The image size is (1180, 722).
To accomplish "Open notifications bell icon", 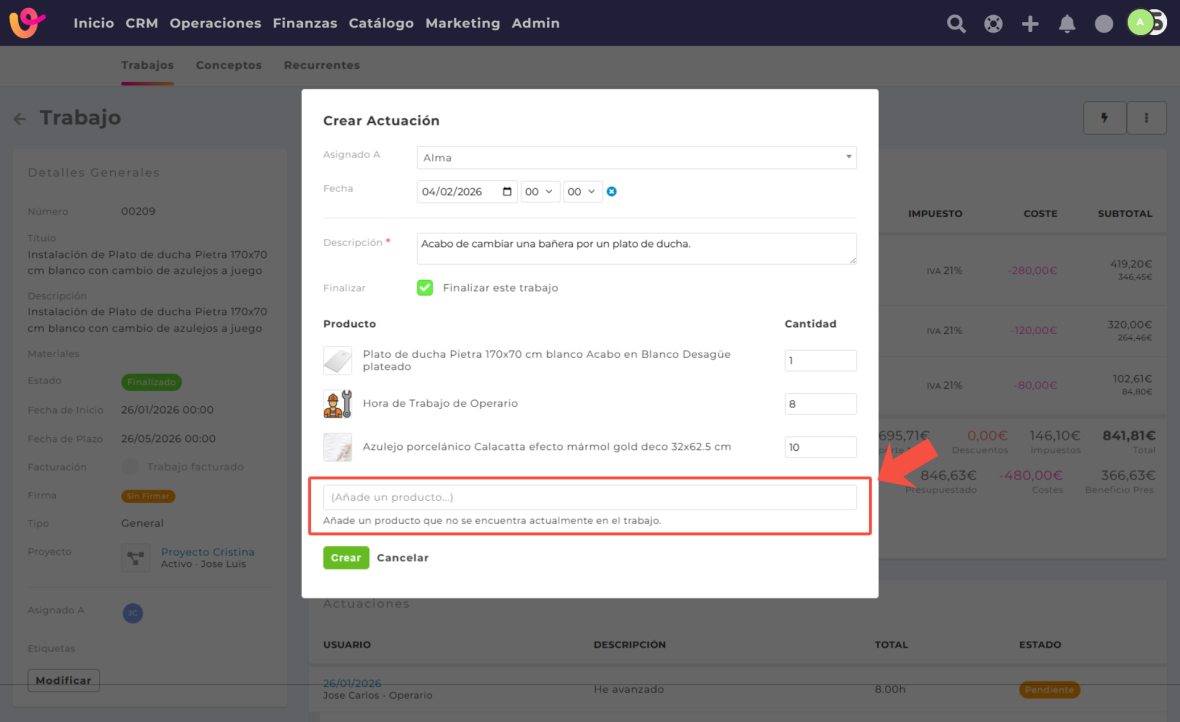I will point(1067,24).
